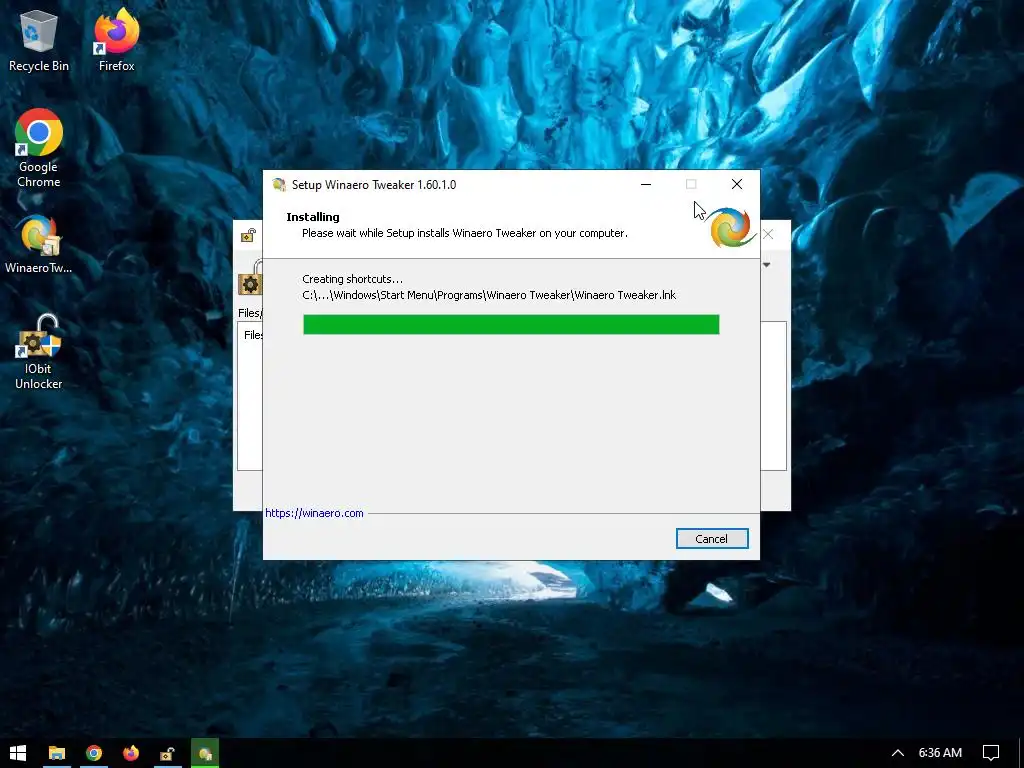Click the Winaero Tweaker logo in setup header
The width and height of the screenshot is (1024, 768).
pyautogui.click(x=731, y=228)
